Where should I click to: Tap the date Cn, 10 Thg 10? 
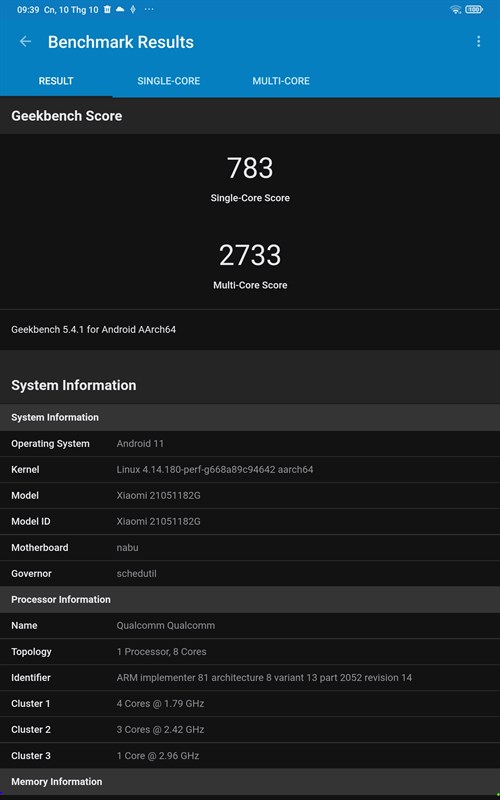coord(71,9)
